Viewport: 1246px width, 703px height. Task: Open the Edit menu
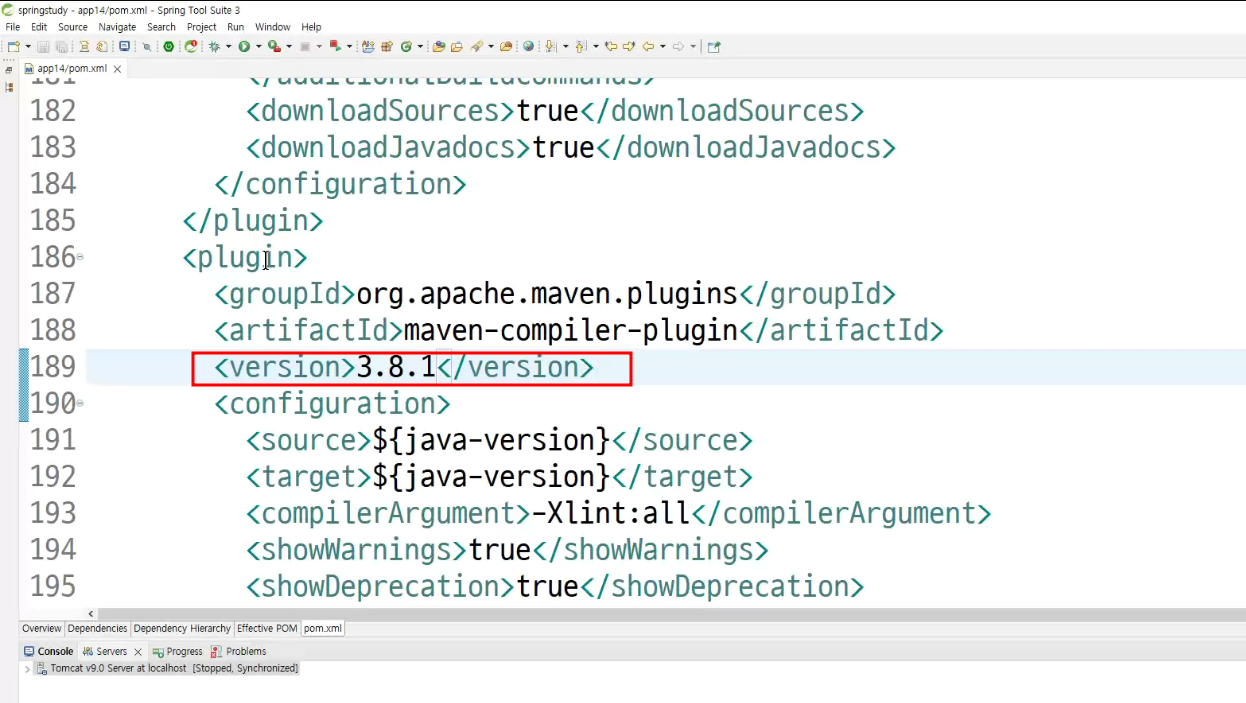[39, 27]
